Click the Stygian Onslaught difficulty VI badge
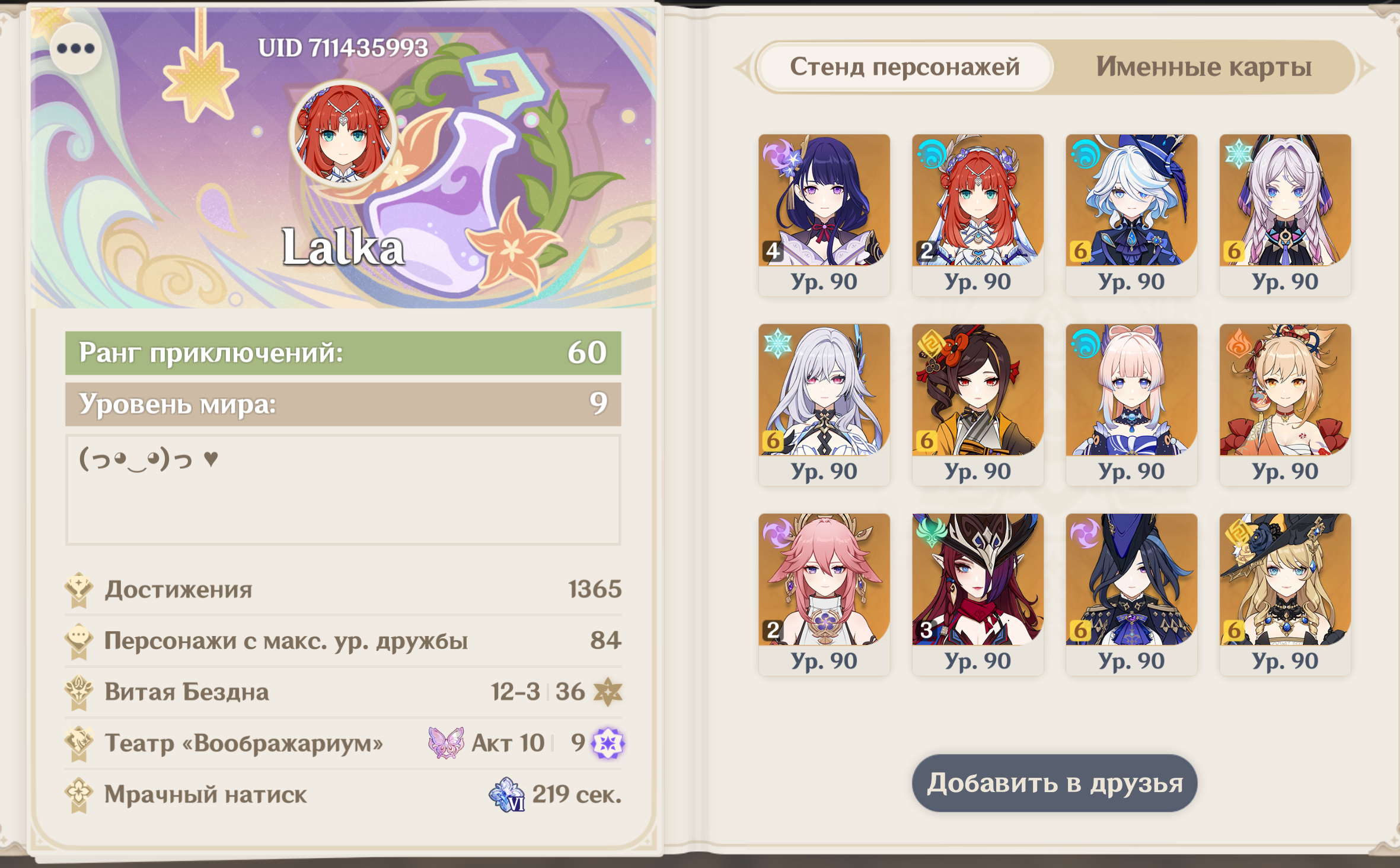The image size is (1400, 868). click(507, 795)
